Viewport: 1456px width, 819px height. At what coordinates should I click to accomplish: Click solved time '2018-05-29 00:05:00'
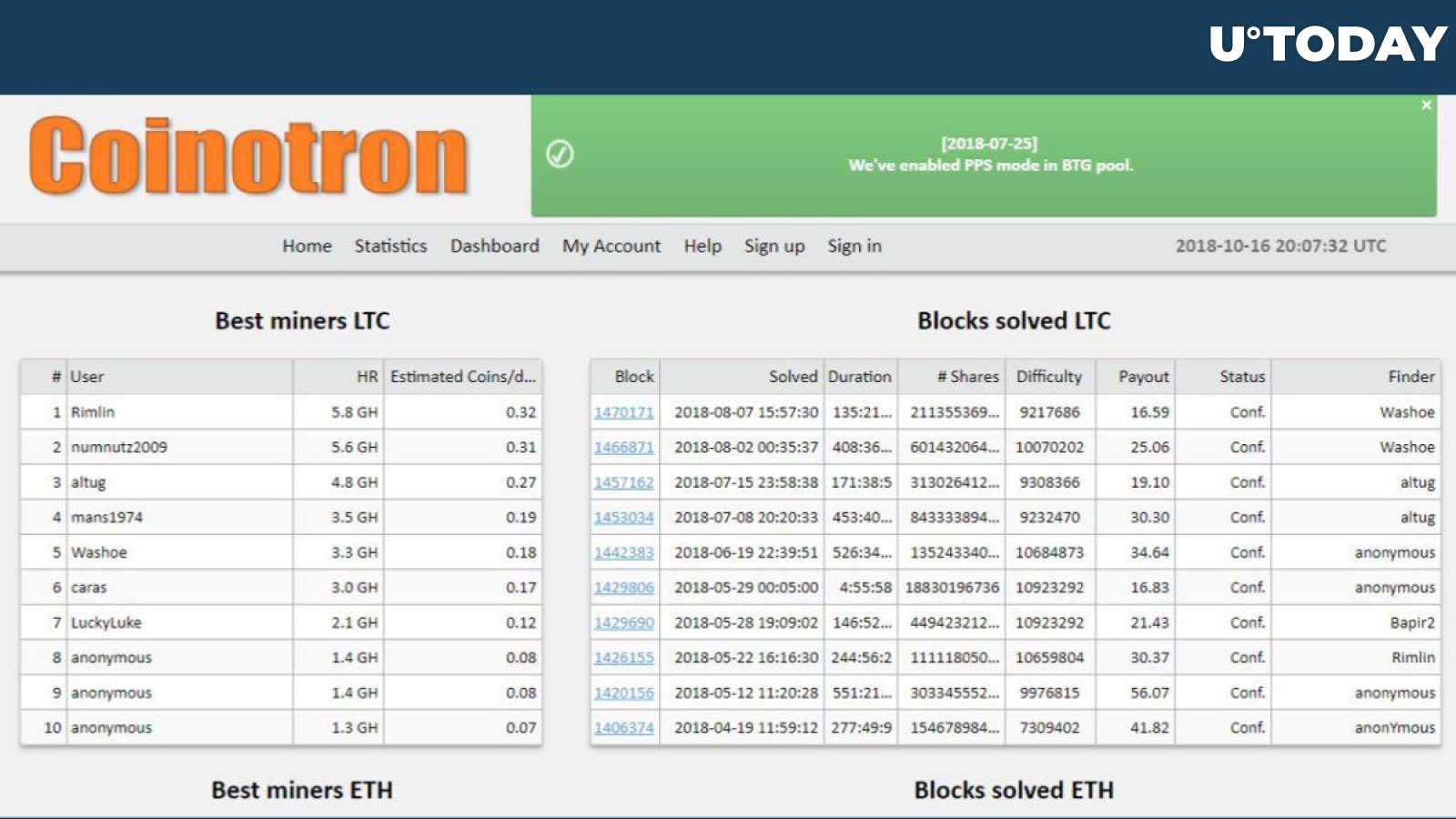click(x=746, y=587)
